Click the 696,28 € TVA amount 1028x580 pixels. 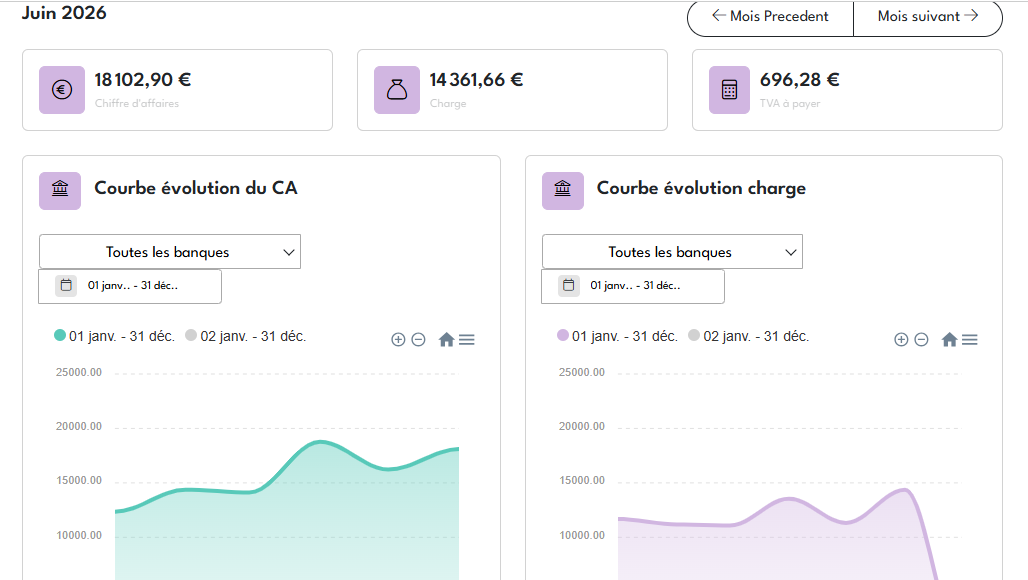[x=800, y=80]
